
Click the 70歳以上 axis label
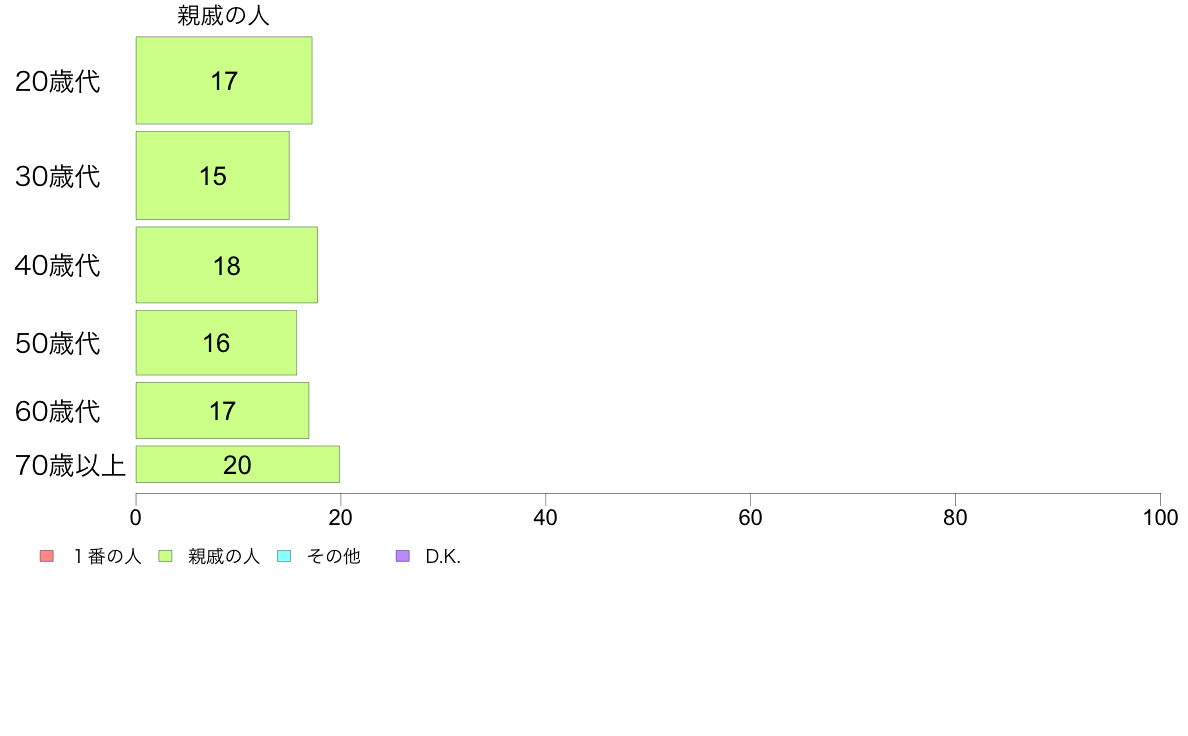point(70,465)
